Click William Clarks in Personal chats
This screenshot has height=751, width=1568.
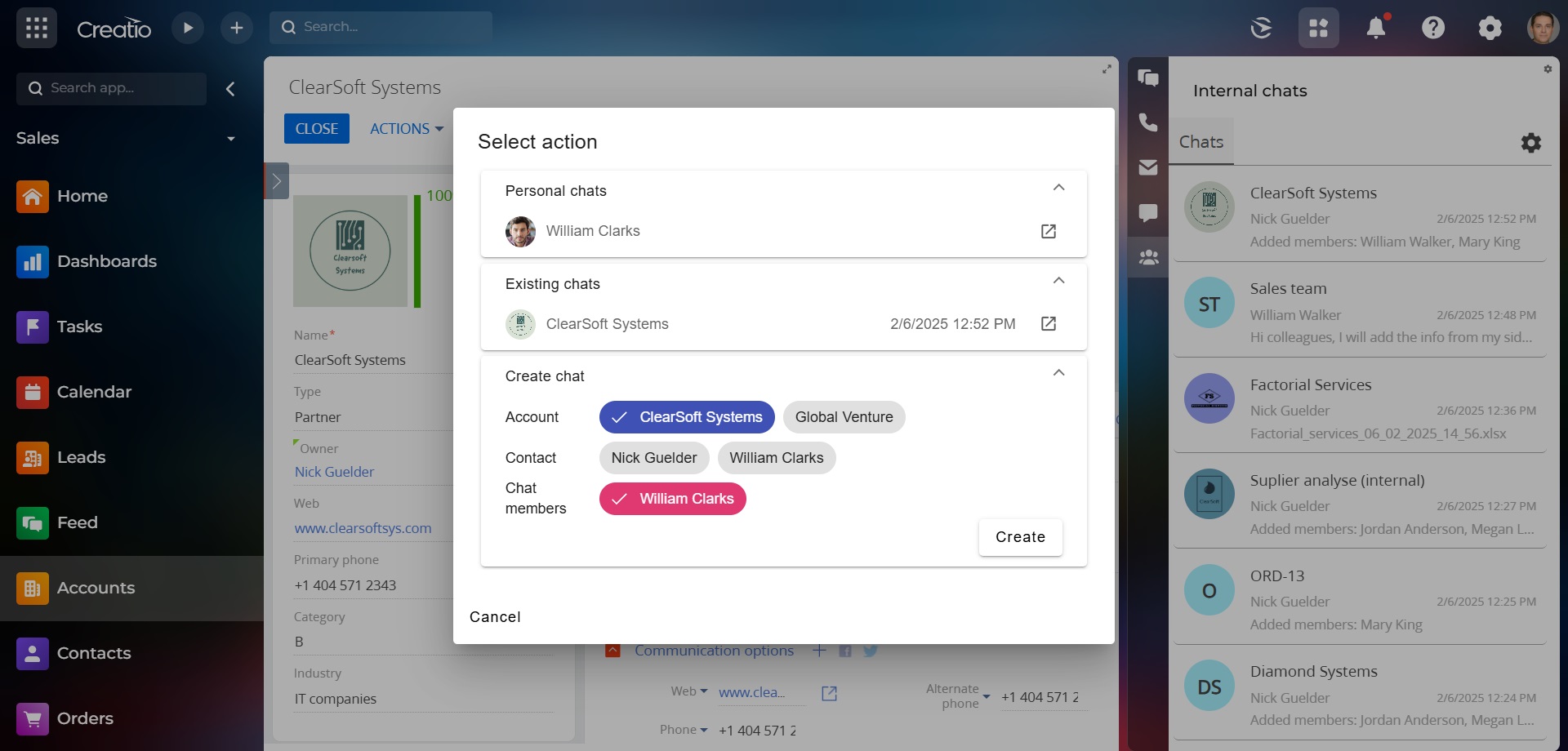593,232
